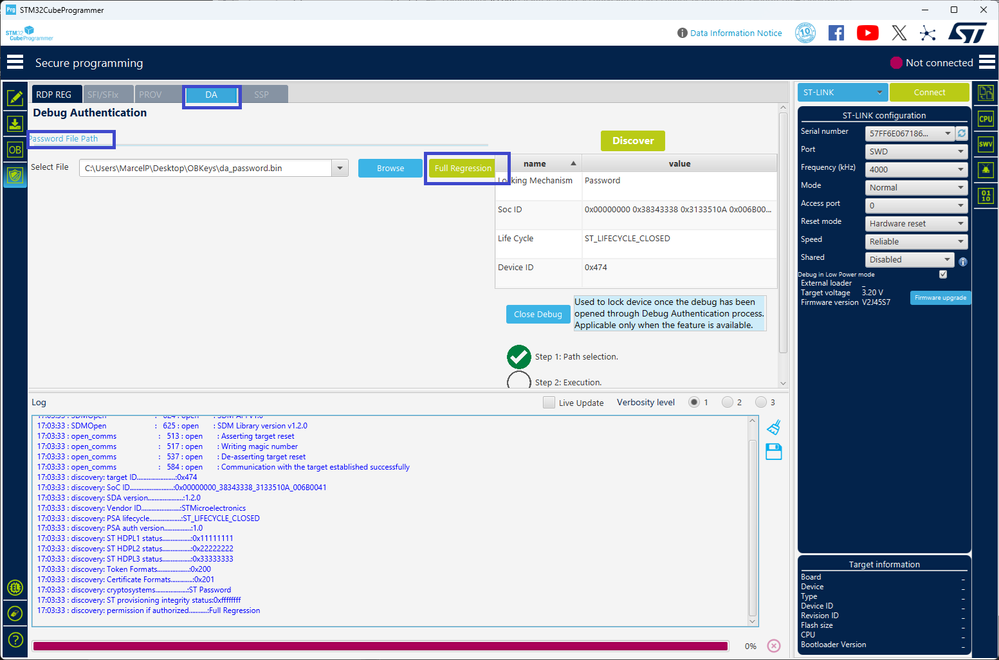The width and height of the screenshot is (999, 660).
Task: Click the ST logo in header
Action: (x=967, y=32)
